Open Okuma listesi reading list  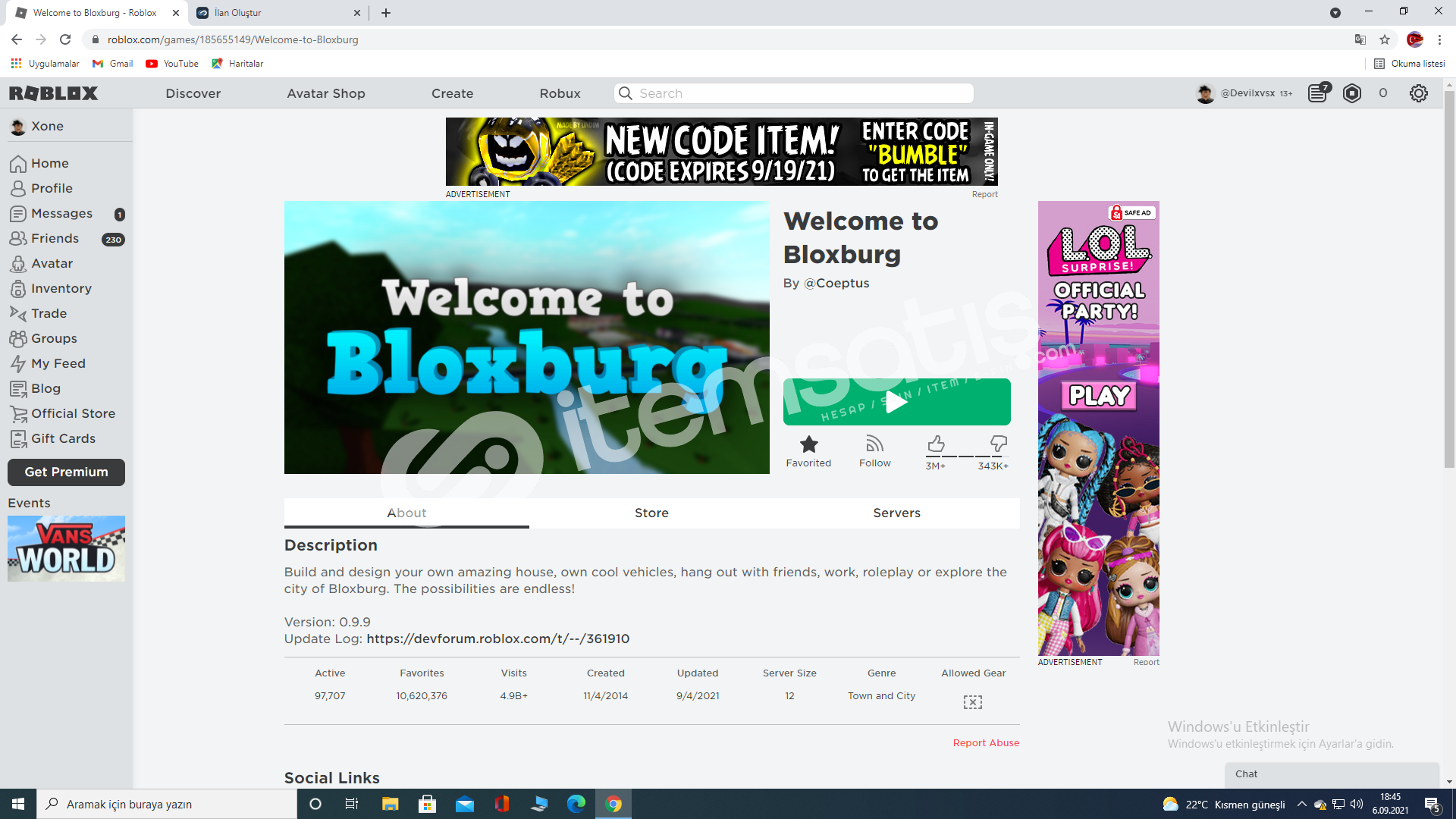point(1410,64)
